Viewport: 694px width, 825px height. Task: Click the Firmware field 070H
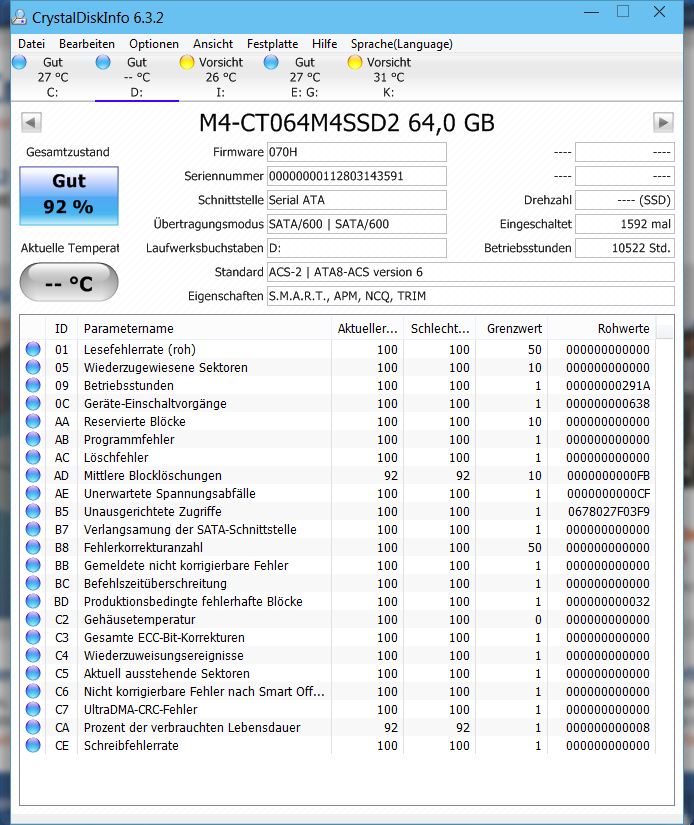[357, 152]
